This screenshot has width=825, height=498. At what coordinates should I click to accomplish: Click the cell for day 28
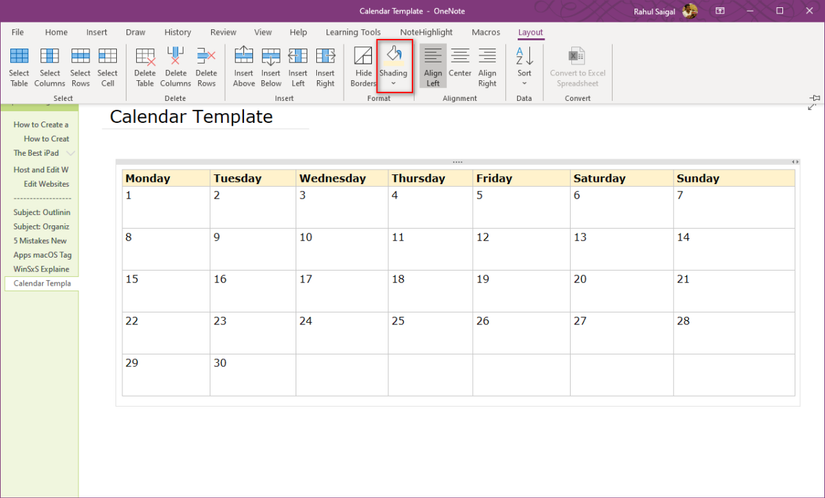click(x=734, y=333)
